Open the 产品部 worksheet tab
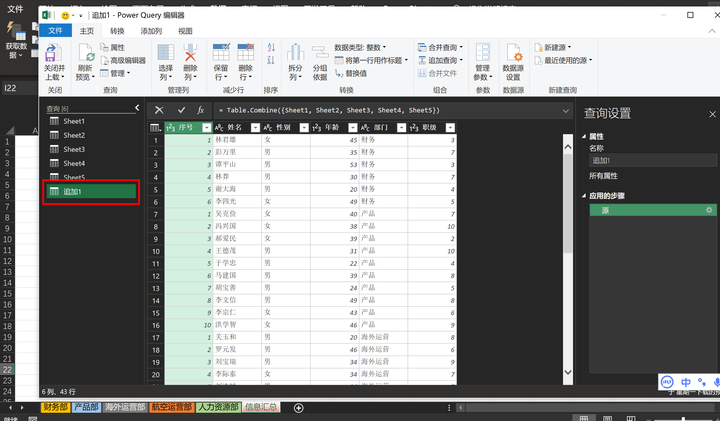This screenshot has height=421, width=720. (x=86, y=407)
